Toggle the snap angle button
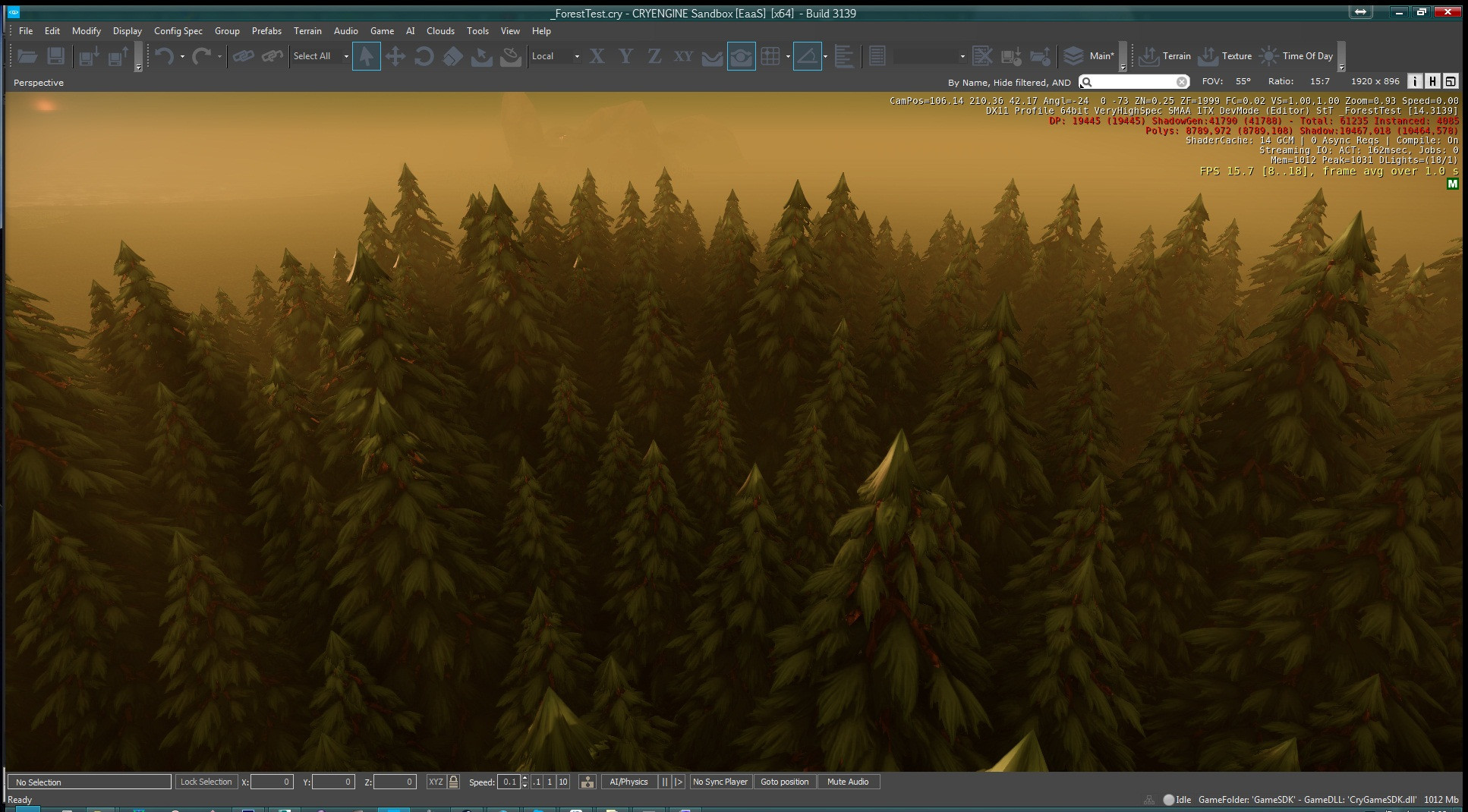Image resolution: width=1468 pixels, height=812 pixels. tap(807, 56)
